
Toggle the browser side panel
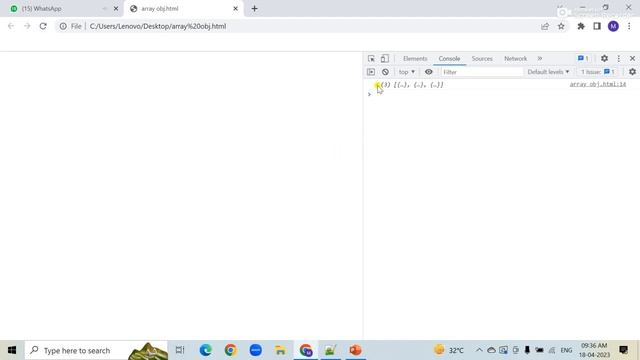[x=597, y=26]
